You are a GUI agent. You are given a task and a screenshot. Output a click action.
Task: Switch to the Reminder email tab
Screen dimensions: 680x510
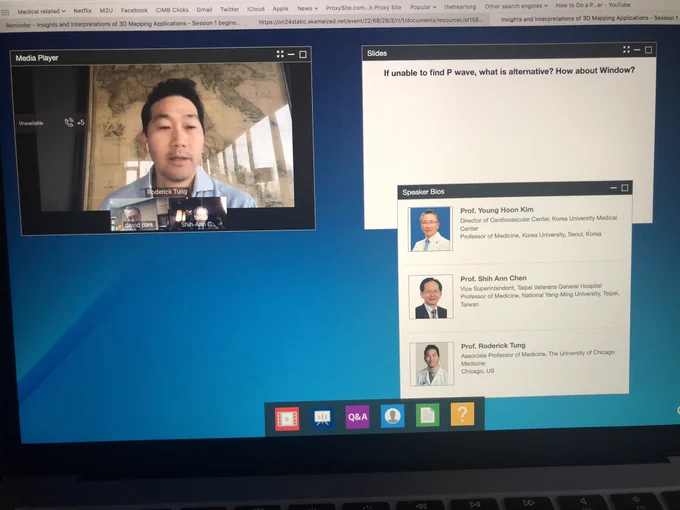(x=123, y=23)
